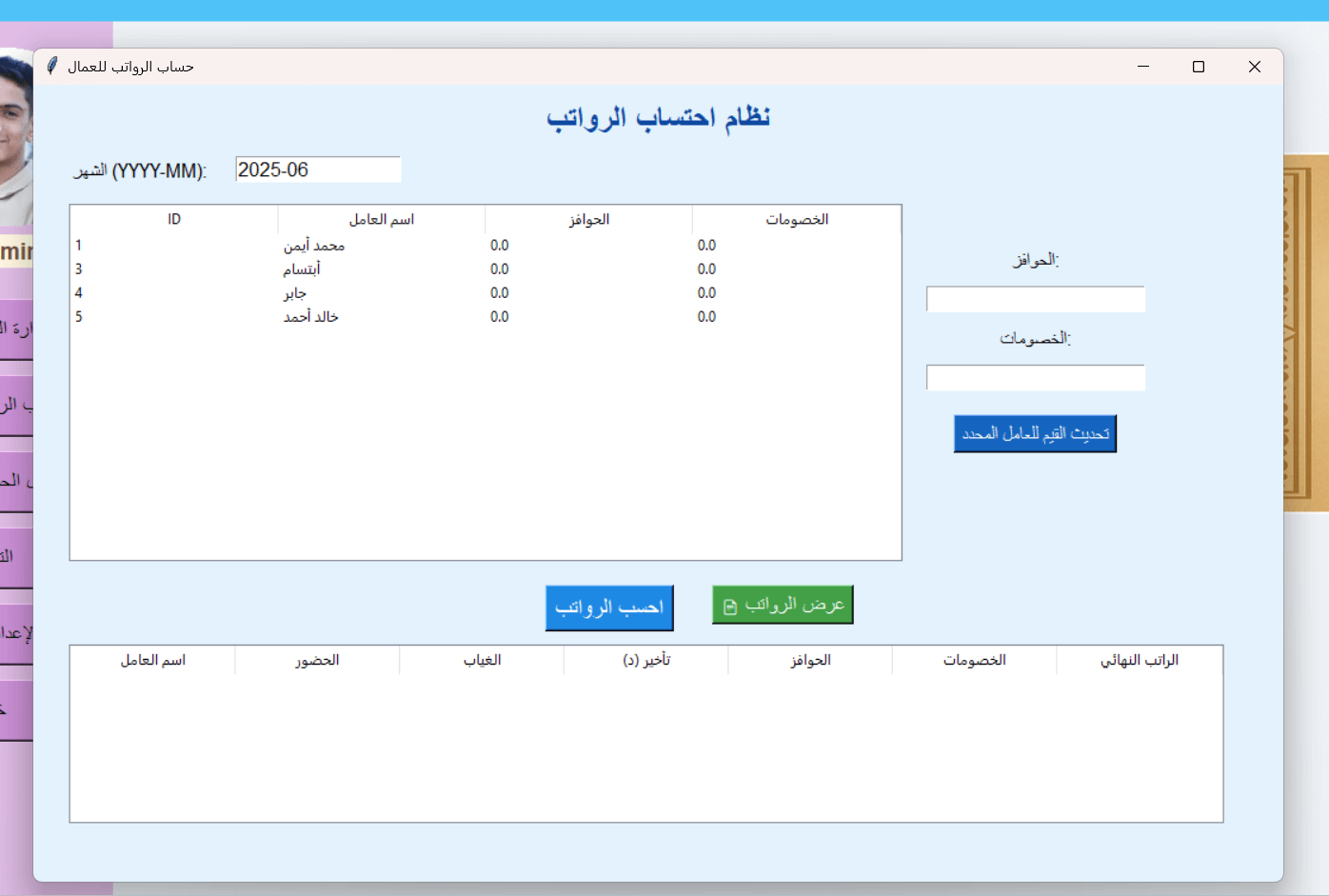The width and height of the screenshot is (1329, 896).
Task: Click the title نظام احتساب الرواتب
Action: pyautogui.click(x=658, y=117)
